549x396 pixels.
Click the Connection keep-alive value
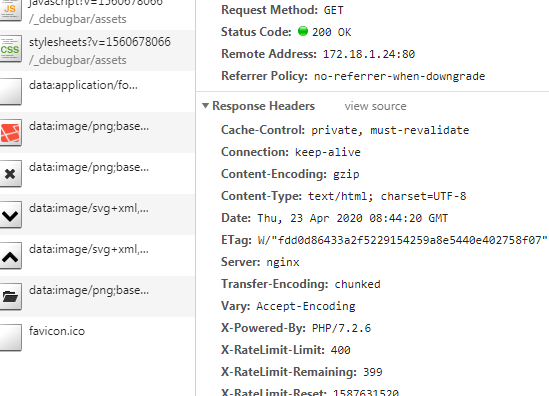point(328,152)
